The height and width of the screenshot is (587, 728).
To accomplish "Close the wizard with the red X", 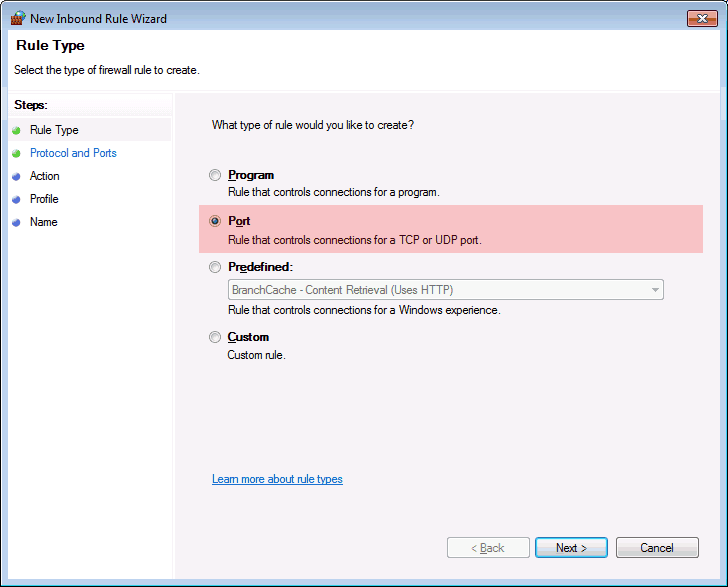I will point(702,18).
